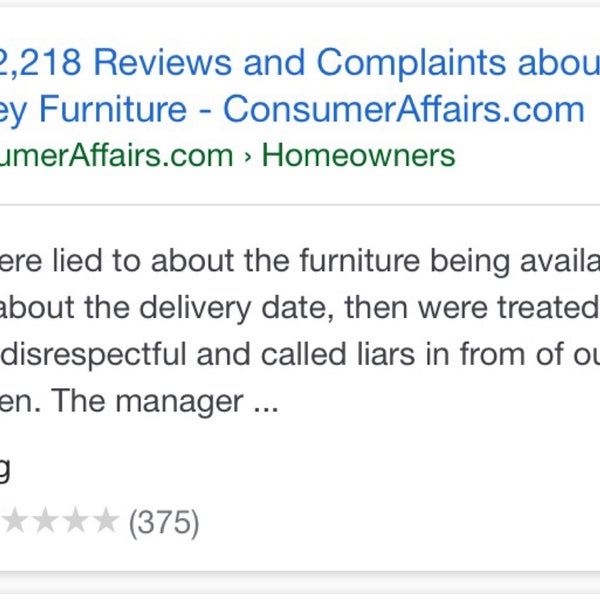
Task: Click the breadcrumb chevron before Homeowners
Action: 248,157
